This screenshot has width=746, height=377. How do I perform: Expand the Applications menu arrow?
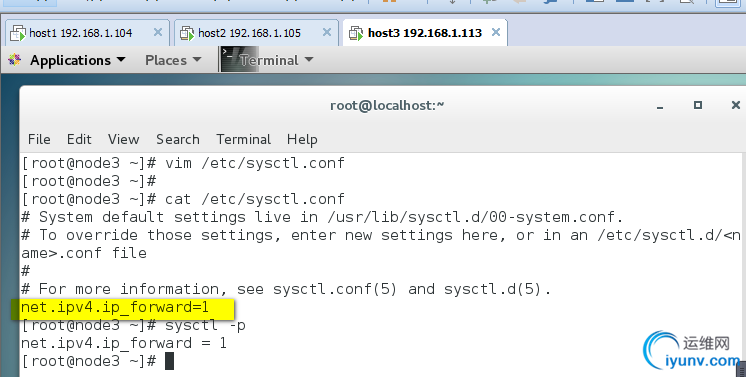pyautogui.click(x=121, y=60)
